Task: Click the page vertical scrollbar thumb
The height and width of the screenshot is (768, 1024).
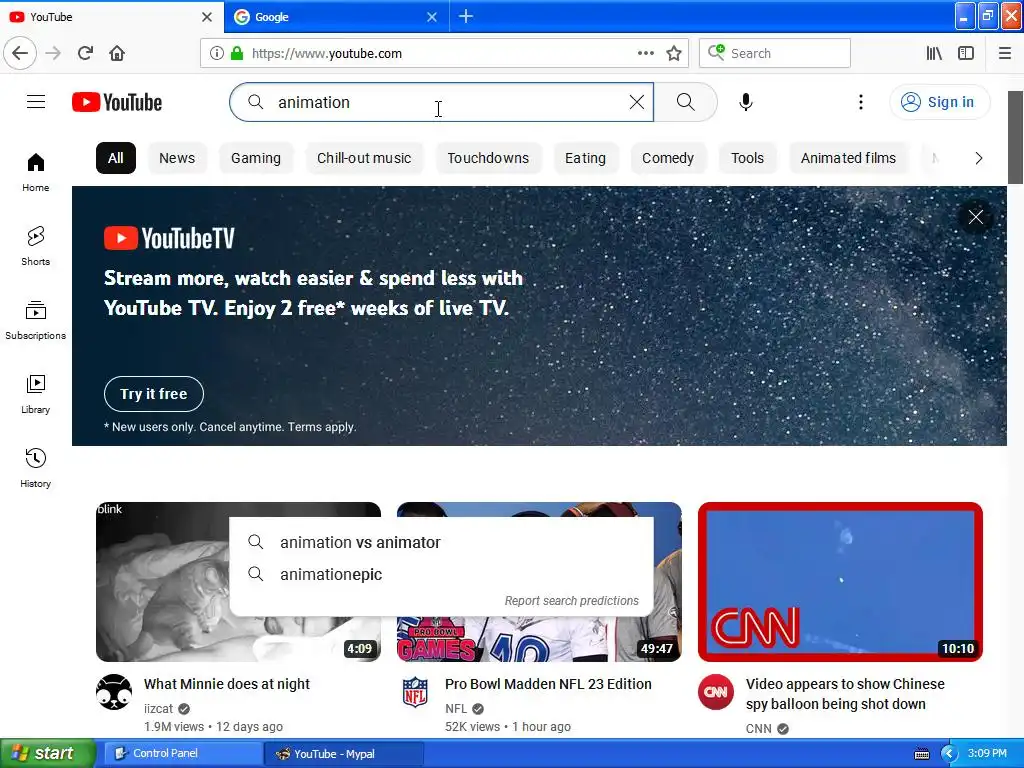Action: coord(1015,137)
